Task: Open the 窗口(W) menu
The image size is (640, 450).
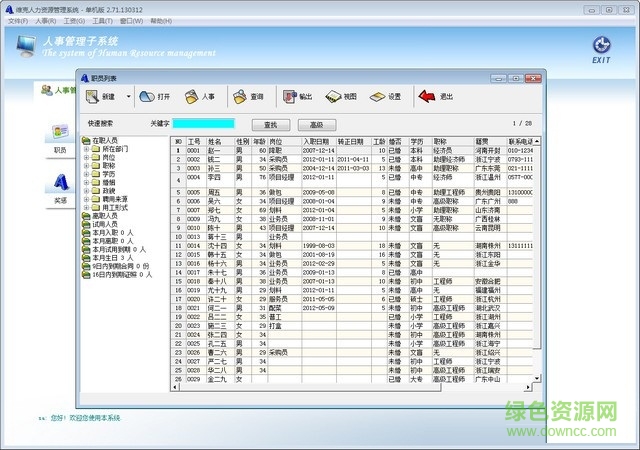Action: (129, 20)
